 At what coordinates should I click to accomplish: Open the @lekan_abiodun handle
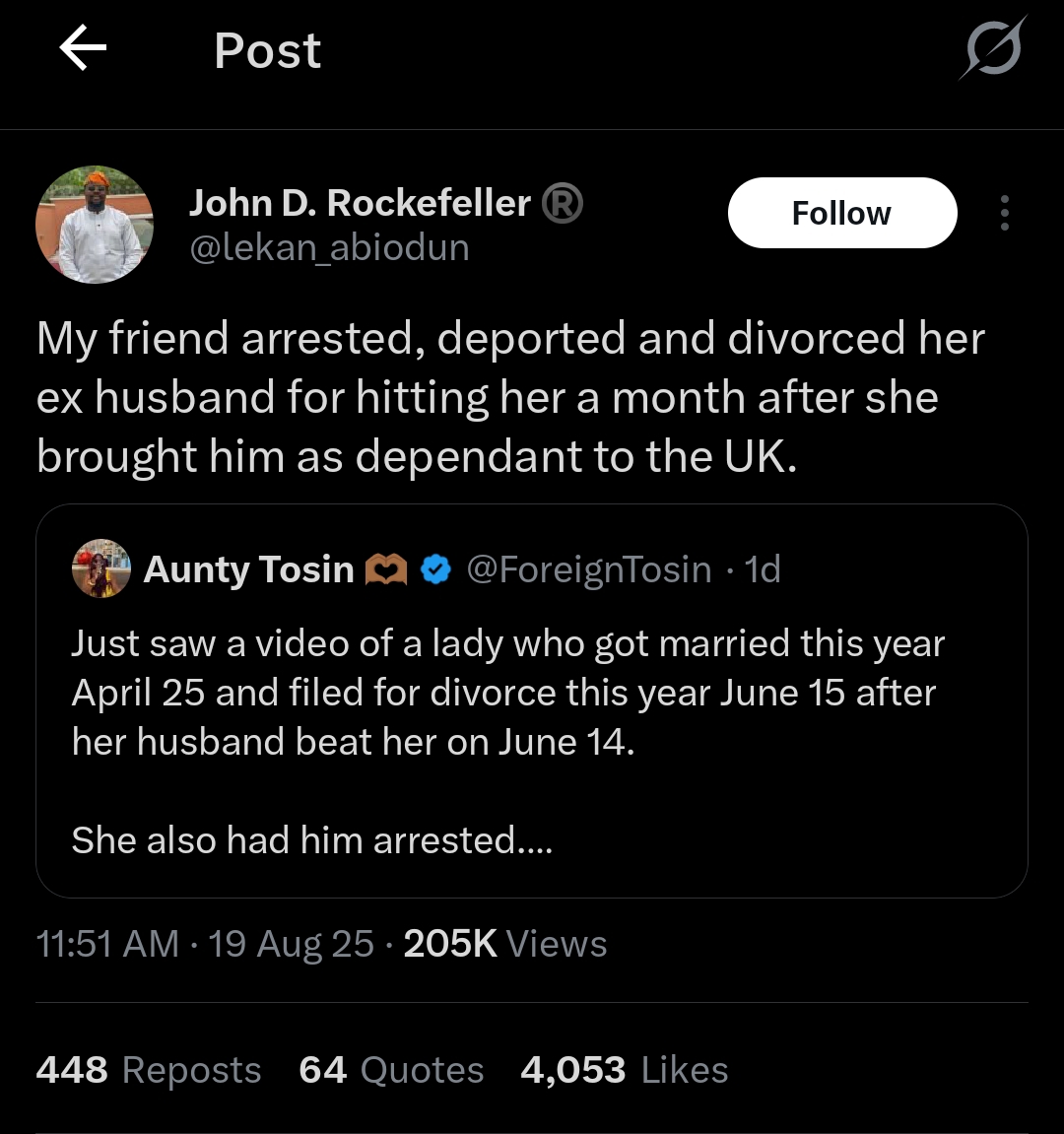point(329,247)
